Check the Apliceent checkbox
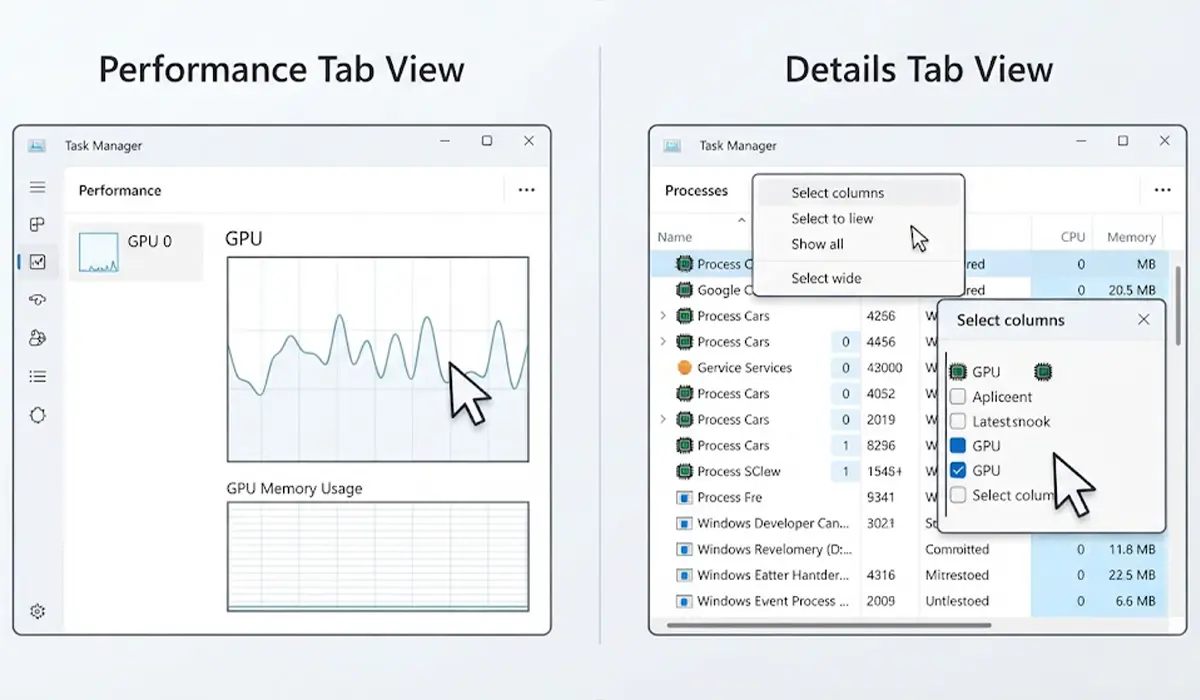 pyautogui.click(x=958, y=397)
